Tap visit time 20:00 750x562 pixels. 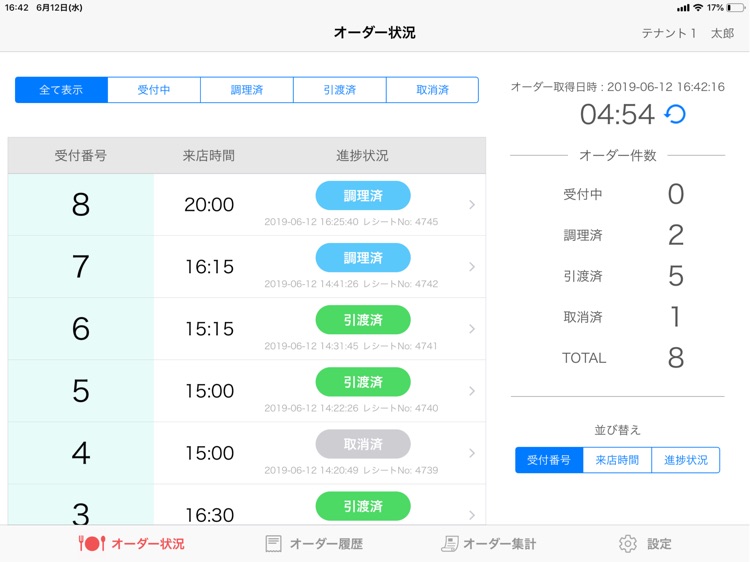click(209, 205)
